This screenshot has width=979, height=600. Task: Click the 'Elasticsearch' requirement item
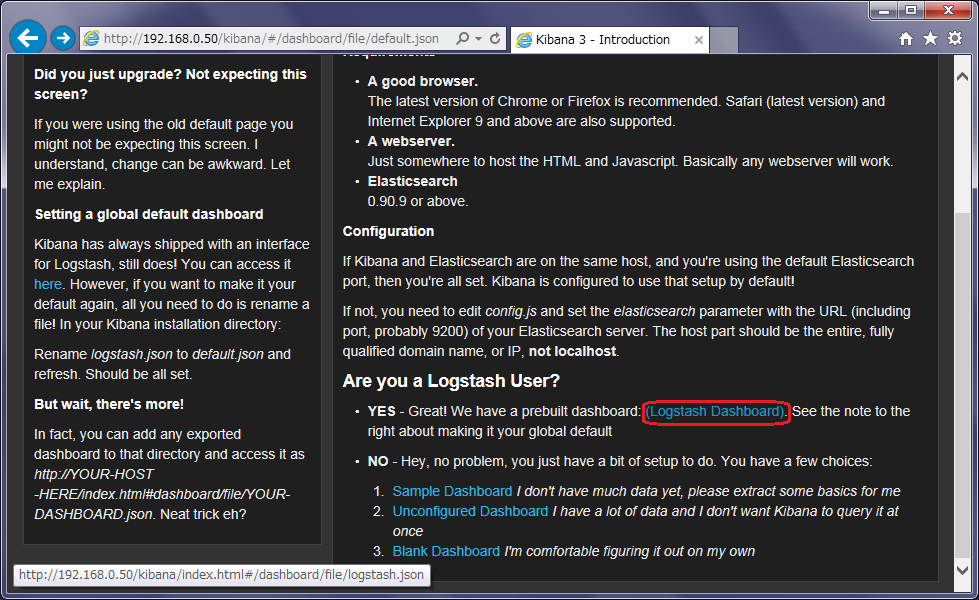[x=413, y=182]
